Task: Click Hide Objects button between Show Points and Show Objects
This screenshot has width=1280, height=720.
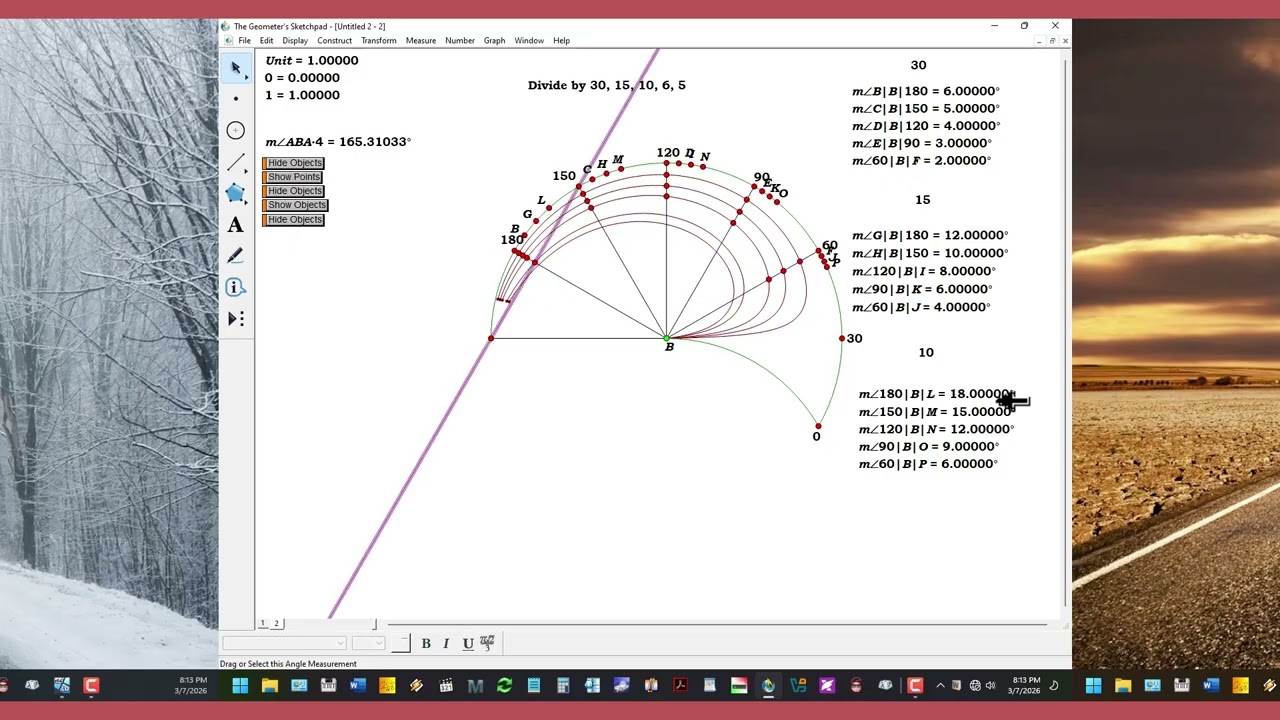Action: pyautogui.click(x=294, y=191)
